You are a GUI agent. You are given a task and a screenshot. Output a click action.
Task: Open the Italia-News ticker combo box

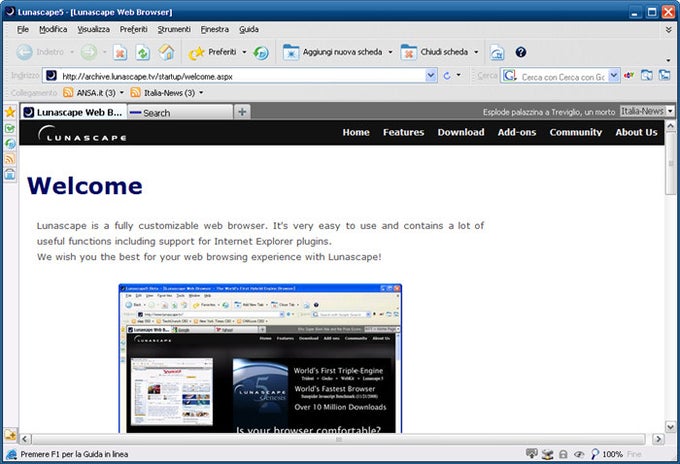point(647,111)
